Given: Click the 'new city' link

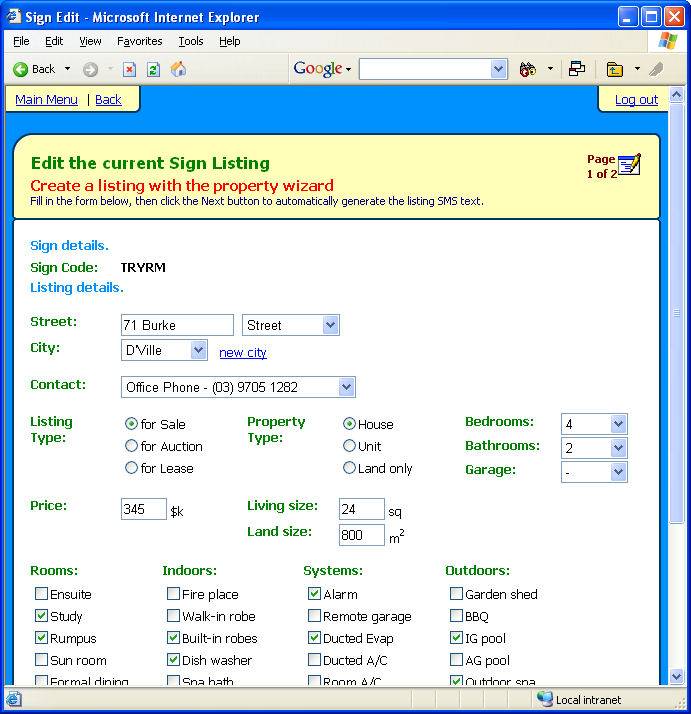Looking at the screenshot, I should (243, 352).
